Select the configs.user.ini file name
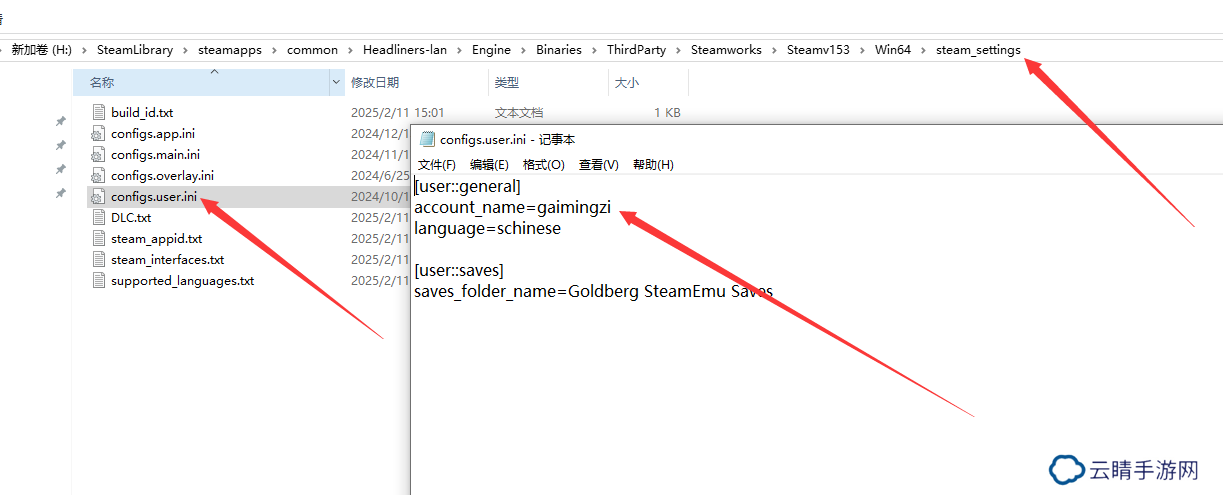This screenshot has width=1223, height=495. point(154,197)
